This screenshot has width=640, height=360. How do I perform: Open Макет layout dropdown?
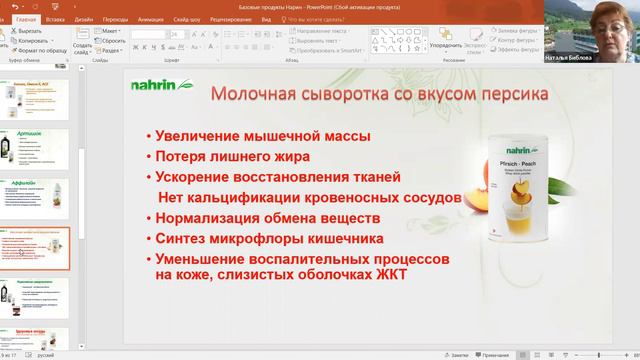(108, 31)
